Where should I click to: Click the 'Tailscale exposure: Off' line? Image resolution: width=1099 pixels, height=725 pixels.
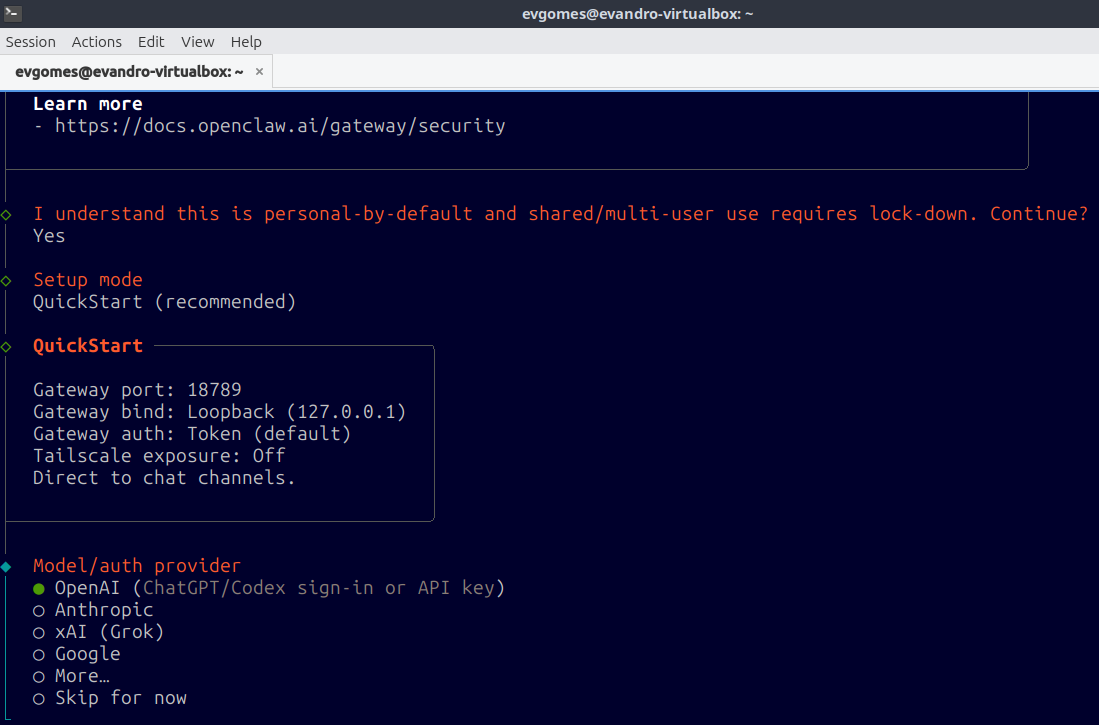tap(159, 456)
